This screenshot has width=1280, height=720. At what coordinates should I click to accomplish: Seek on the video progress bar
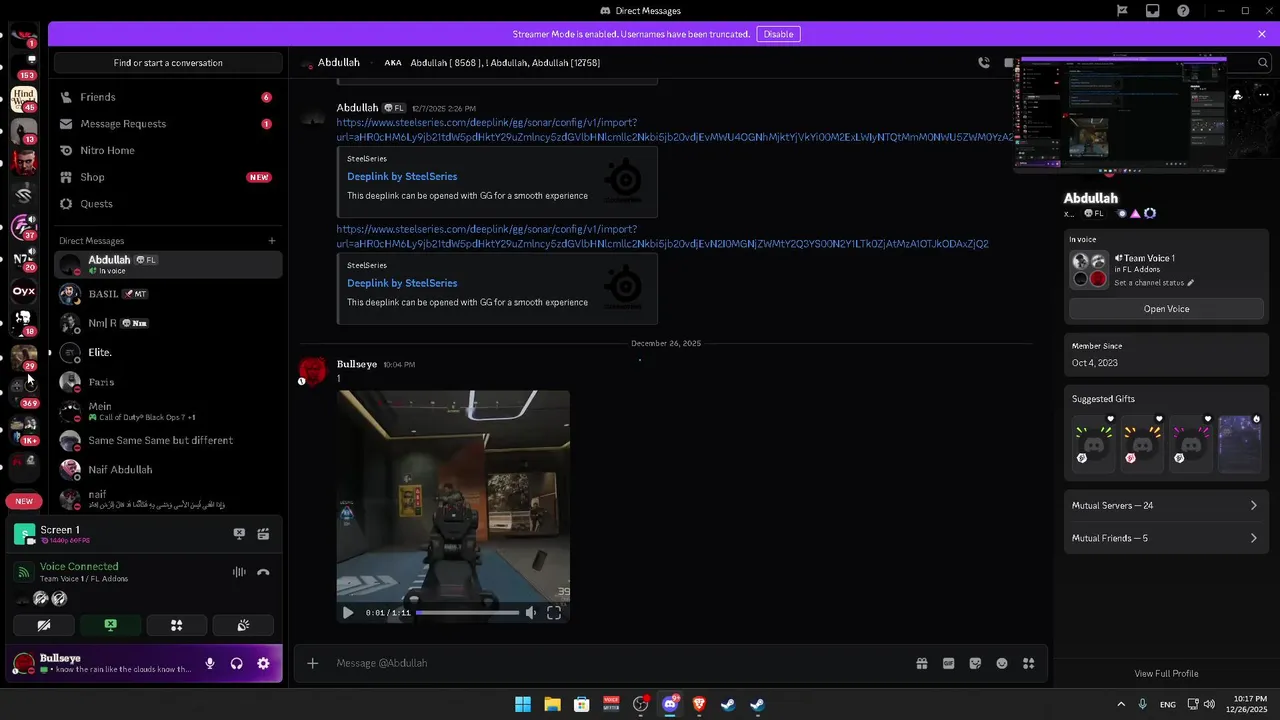coord(468,613)
